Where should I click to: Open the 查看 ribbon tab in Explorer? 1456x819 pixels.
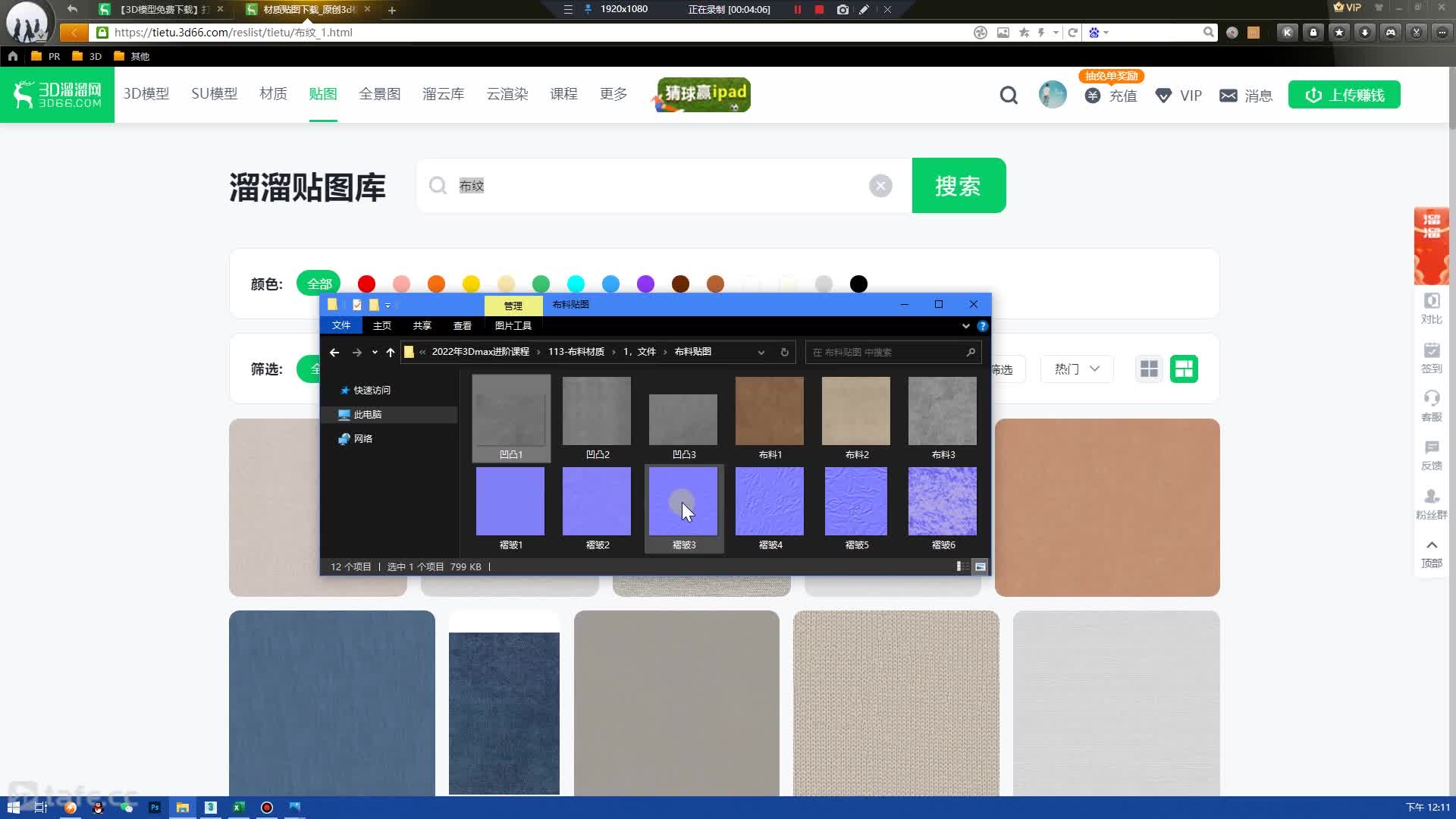pos(463,325)
